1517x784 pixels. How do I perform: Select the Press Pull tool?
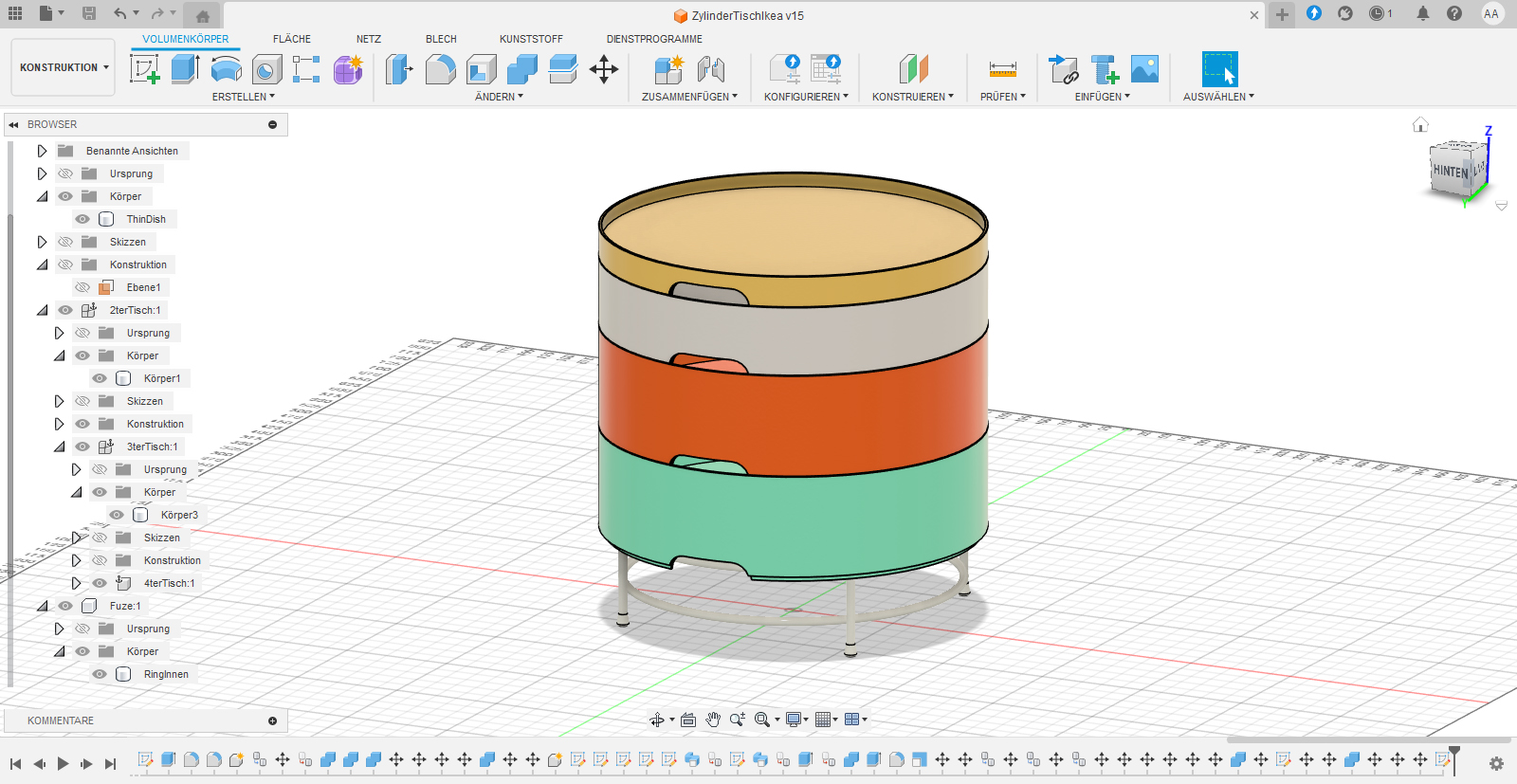[x=399, y=69]
